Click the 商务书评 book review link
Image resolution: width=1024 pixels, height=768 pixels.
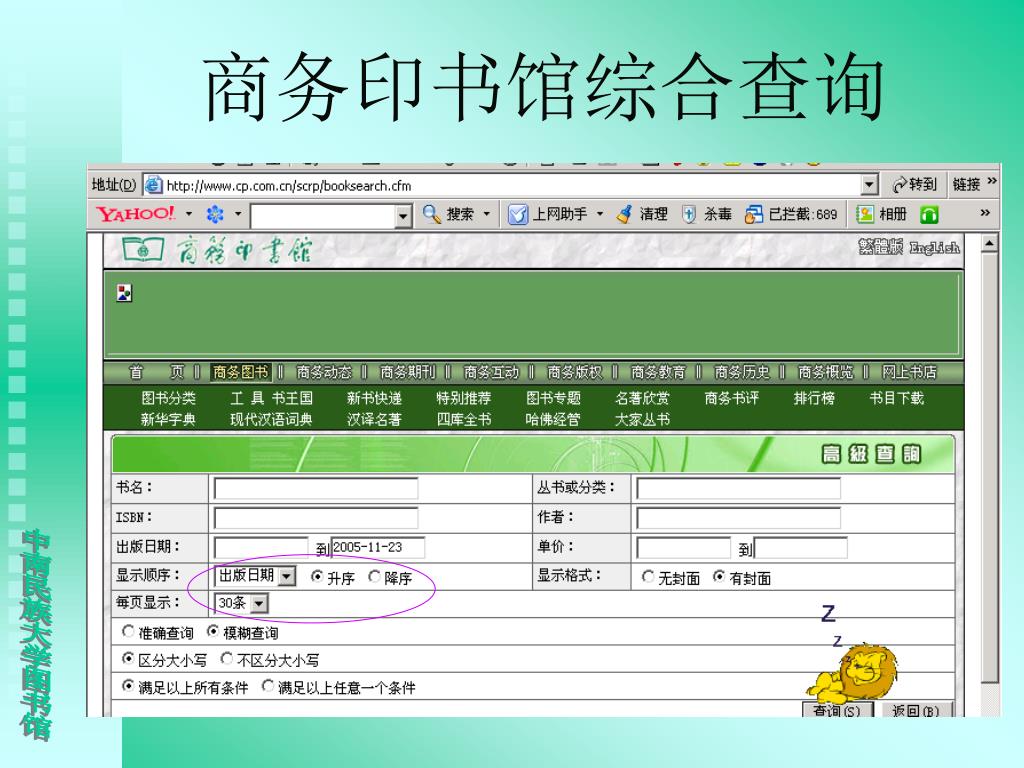(x=731, y=398)
